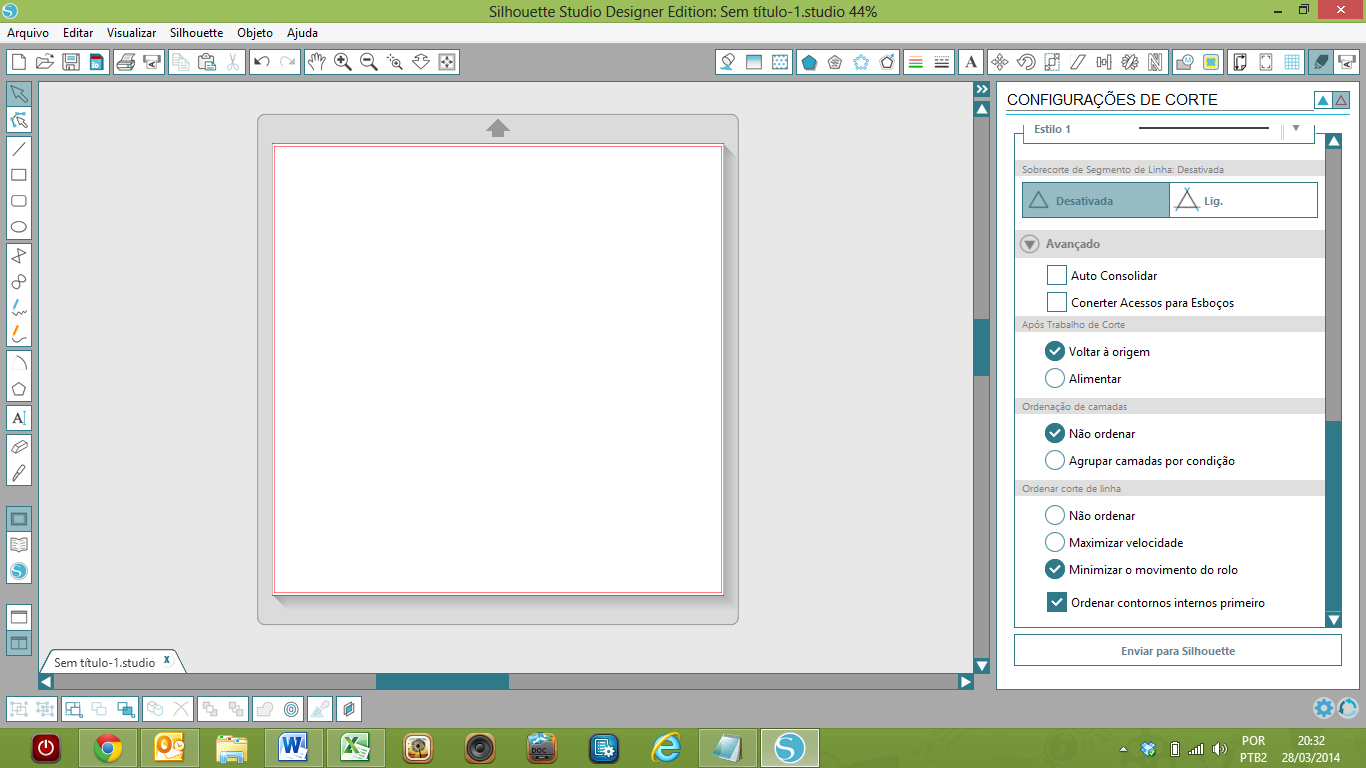Switch to the Sem título-1.studio tab
Viewport: 1366px width, 768px height.
click(105, 662)
